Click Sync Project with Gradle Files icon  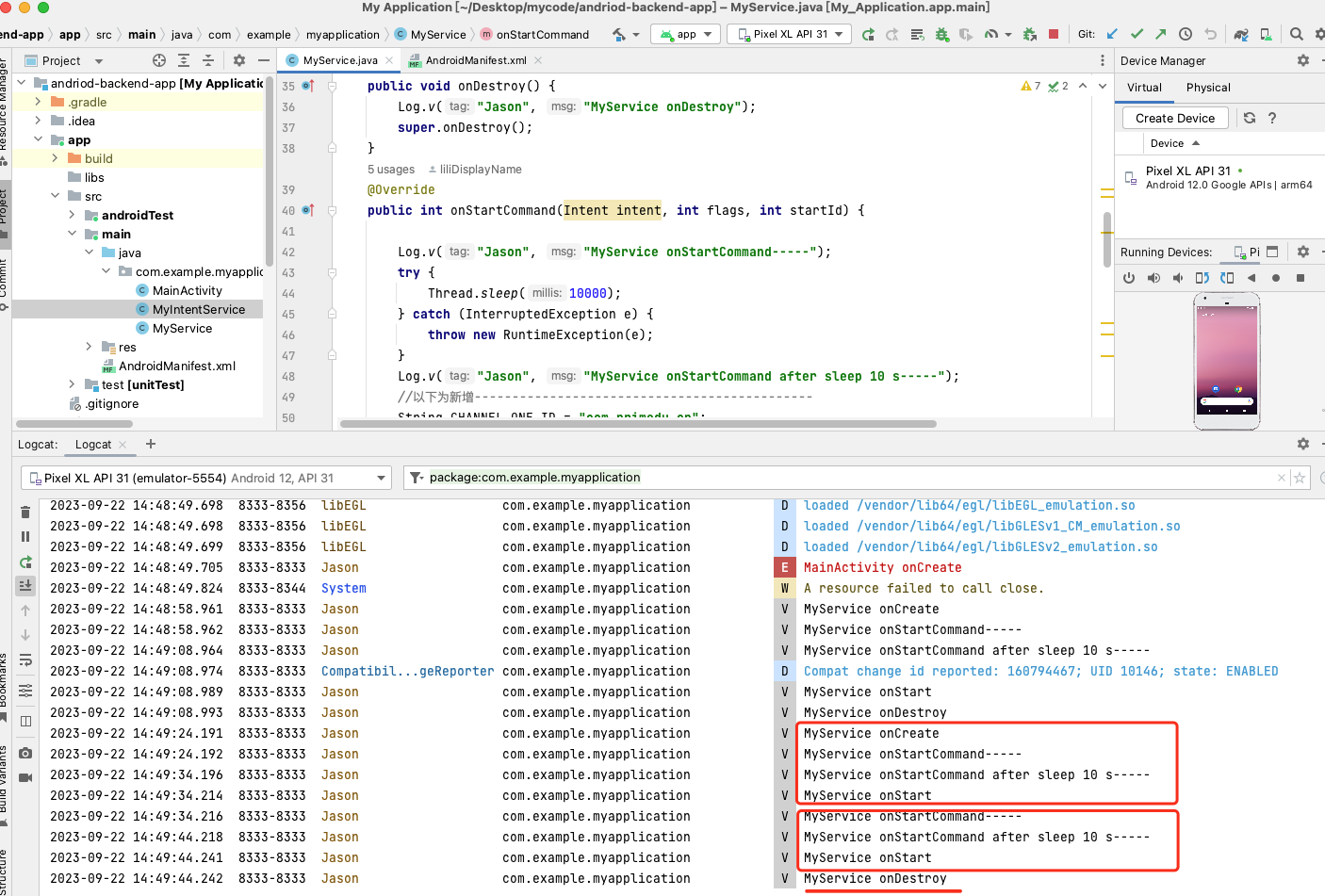pyautogui.click(x=1241, y=35)
